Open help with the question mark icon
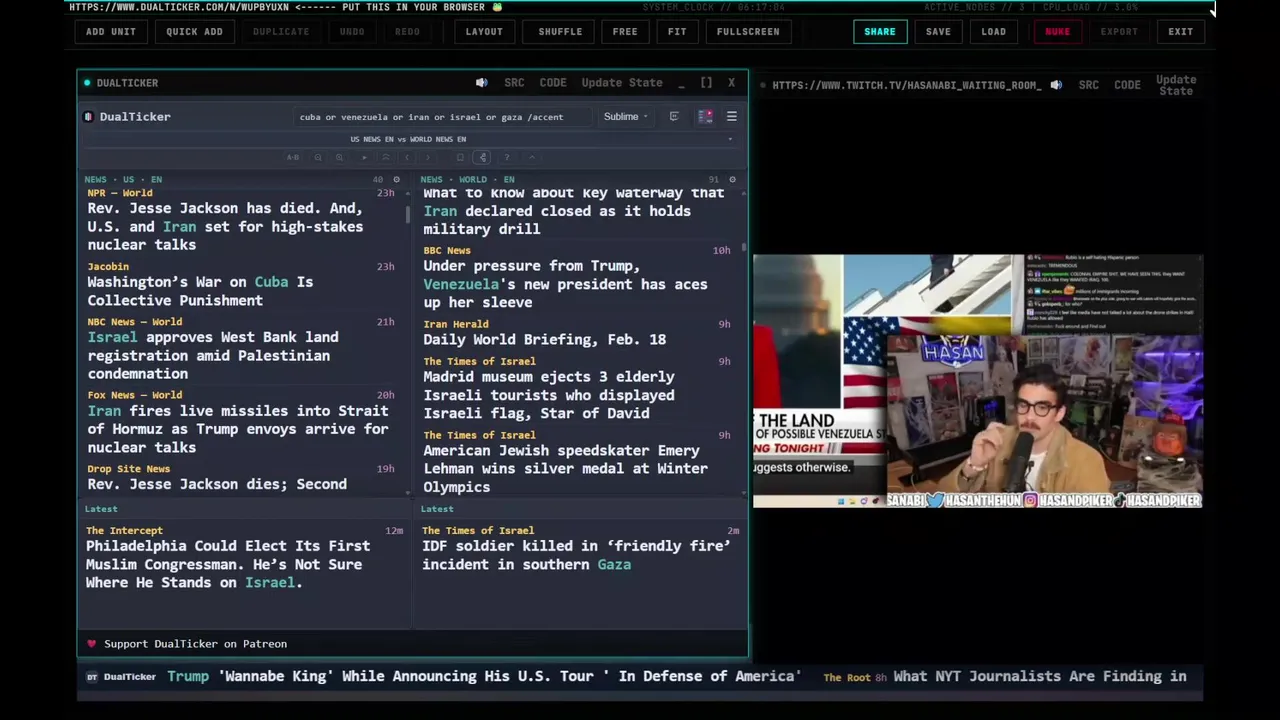This screenshot has height=720, width=1280. click(507, 157)
